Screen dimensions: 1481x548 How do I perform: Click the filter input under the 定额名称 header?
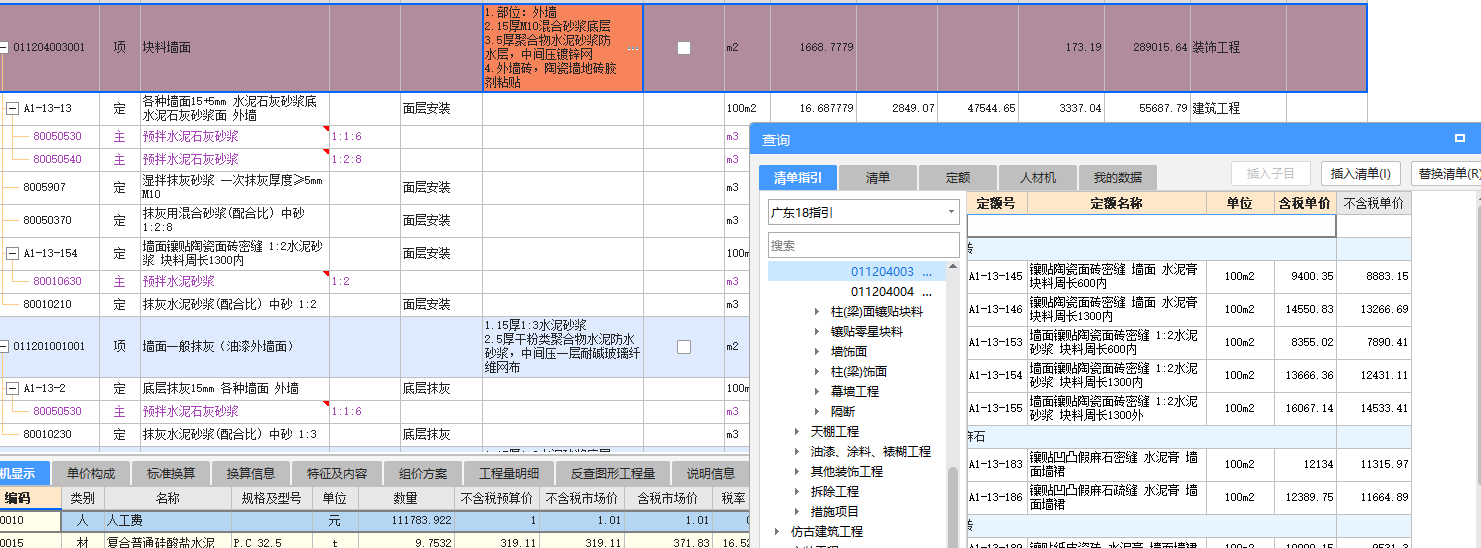click(1151, 226)
